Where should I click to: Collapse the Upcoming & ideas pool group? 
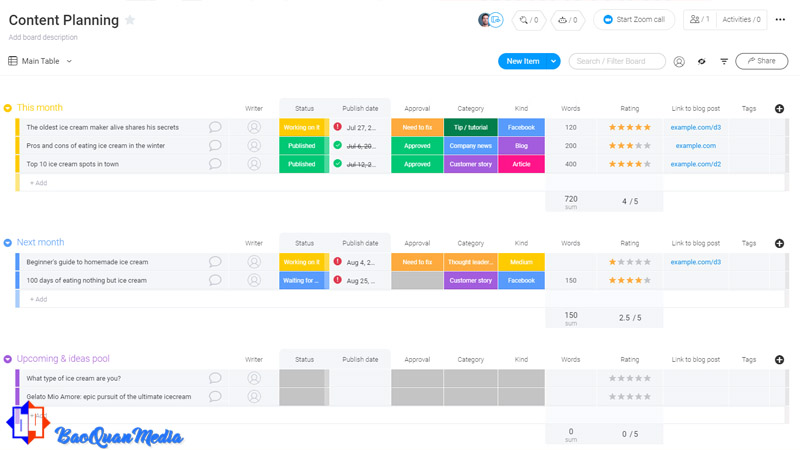pyautogui.click(x=8, y=359)
